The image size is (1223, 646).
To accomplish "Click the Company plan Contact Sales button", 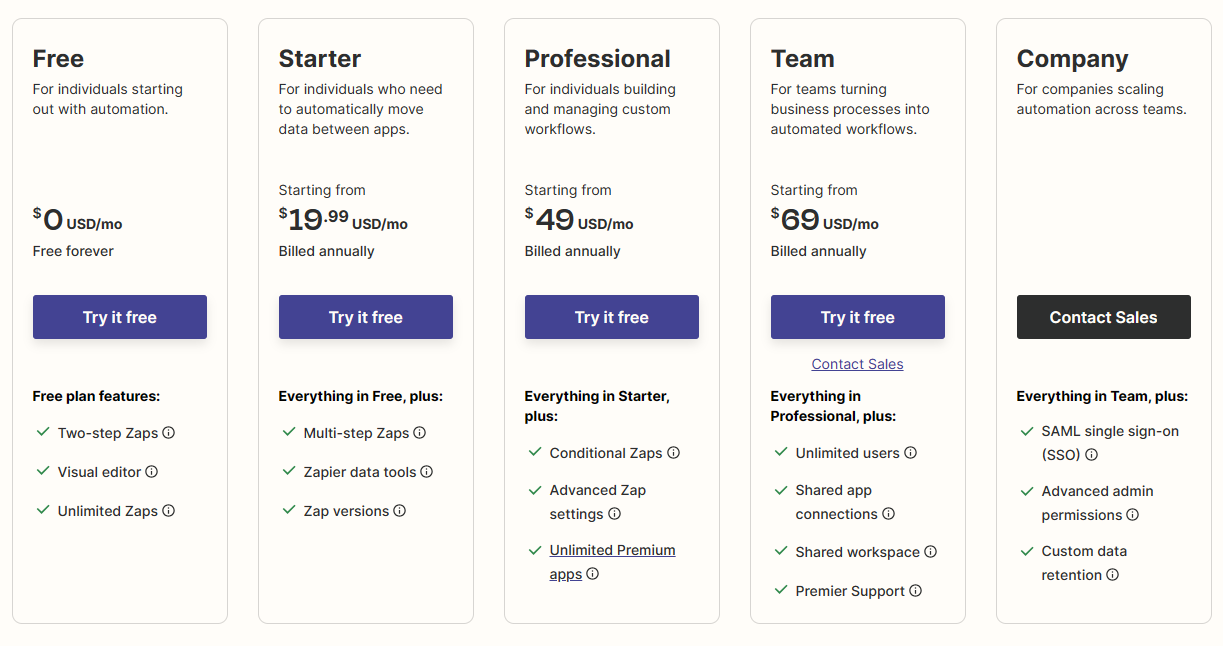I will 1104,317.
